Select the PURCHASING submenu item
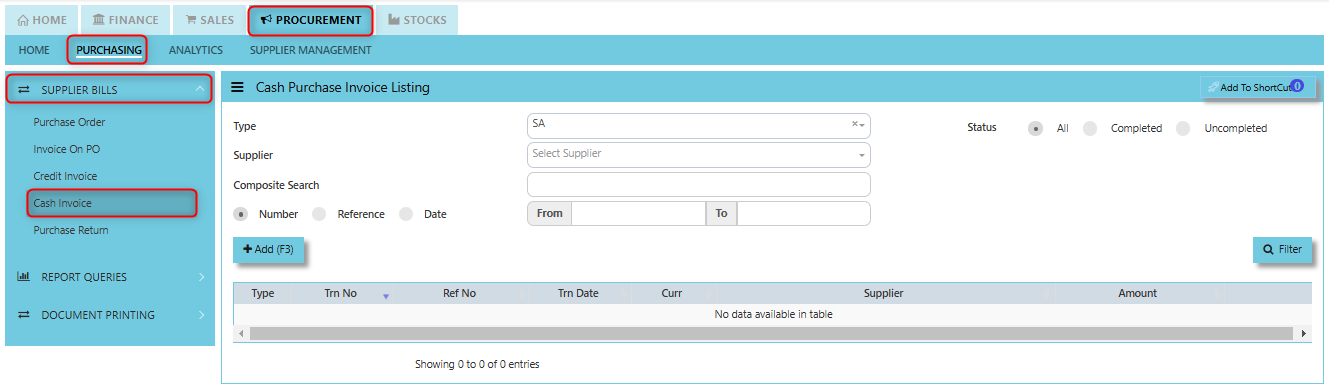Image resolution: width=1329 pixels, height=390 pixels. pos(108,50)
